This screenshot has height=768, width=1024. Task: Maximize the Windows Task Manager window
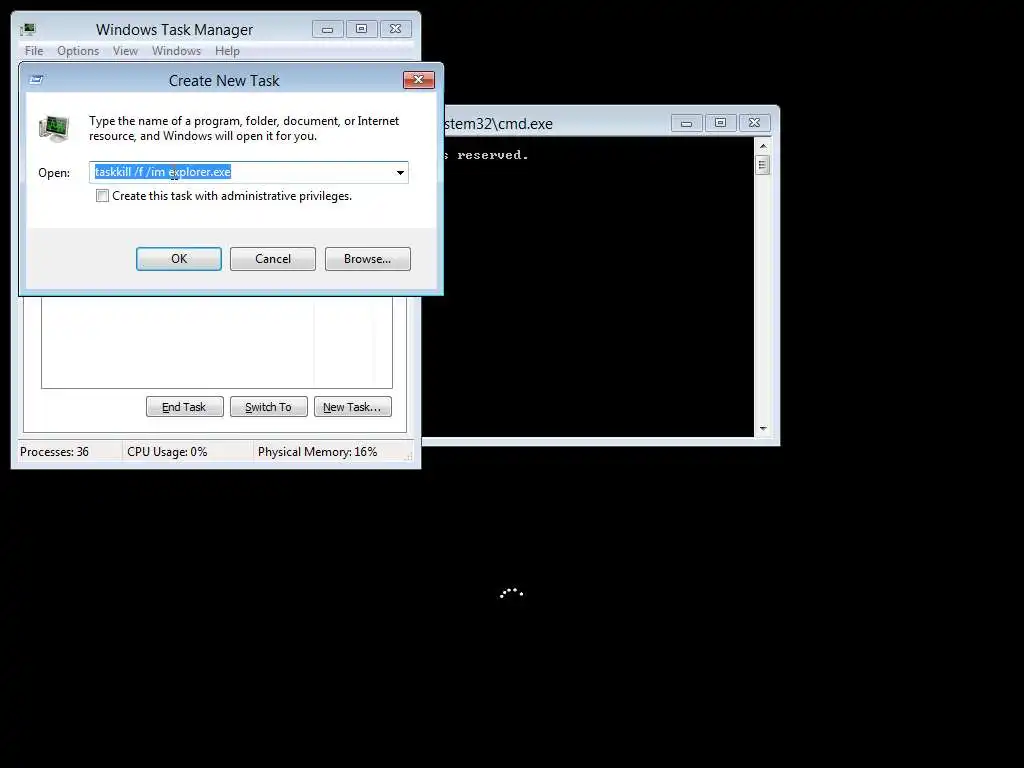tap(362, 29)
